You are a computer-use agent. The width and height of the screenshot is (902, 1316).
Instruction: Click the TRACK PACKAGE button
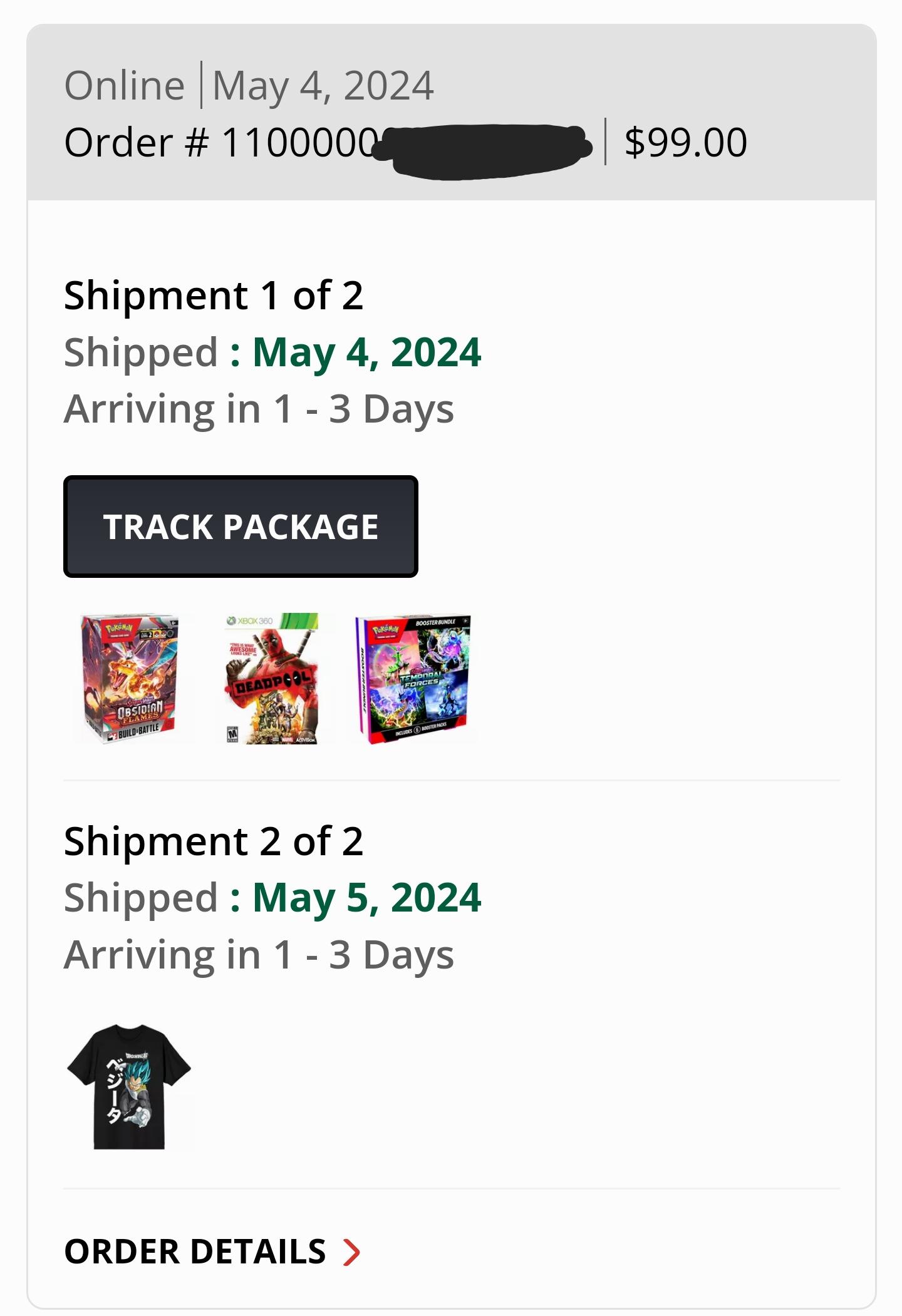[241, 527]
